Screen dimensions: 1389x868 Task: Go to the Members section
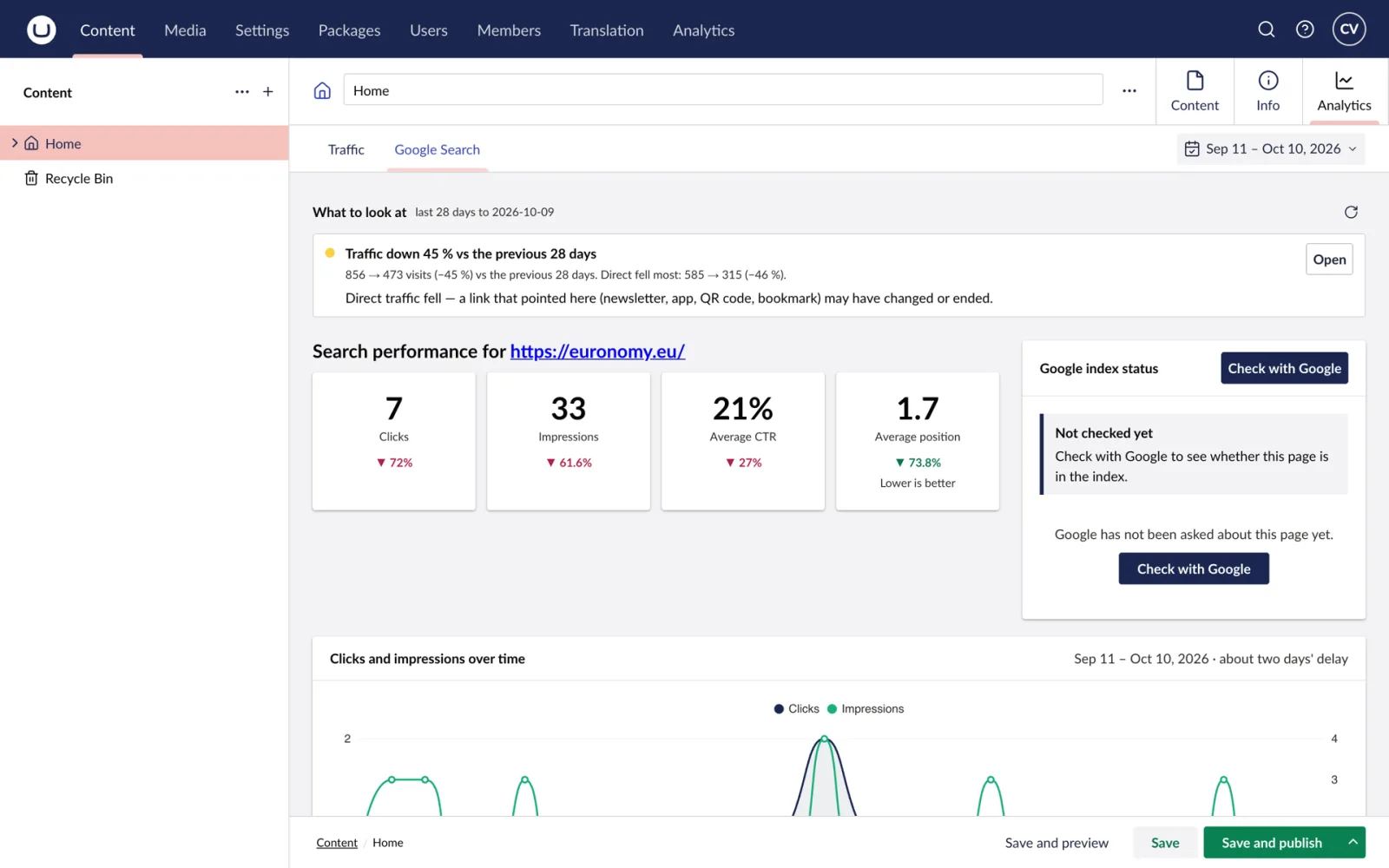pyautogui.click(x=509, y=30)
